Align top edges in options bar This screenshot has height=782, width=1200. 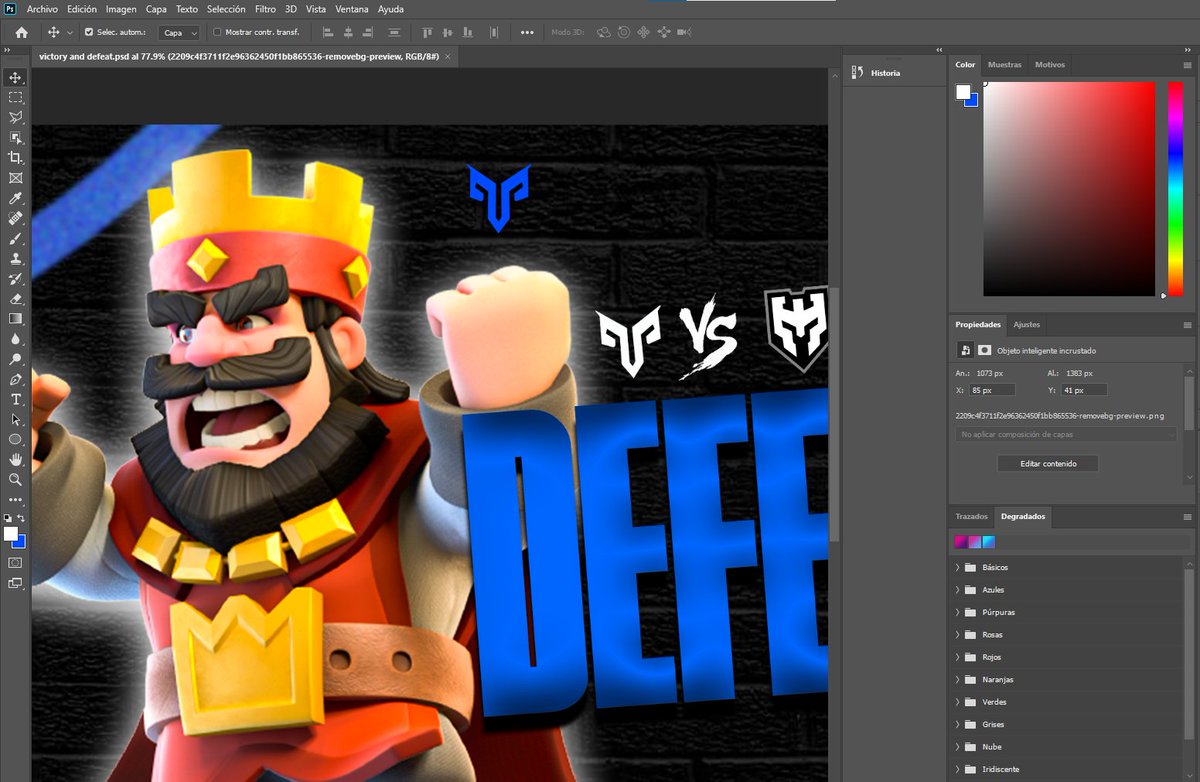[x=427, y=32]
